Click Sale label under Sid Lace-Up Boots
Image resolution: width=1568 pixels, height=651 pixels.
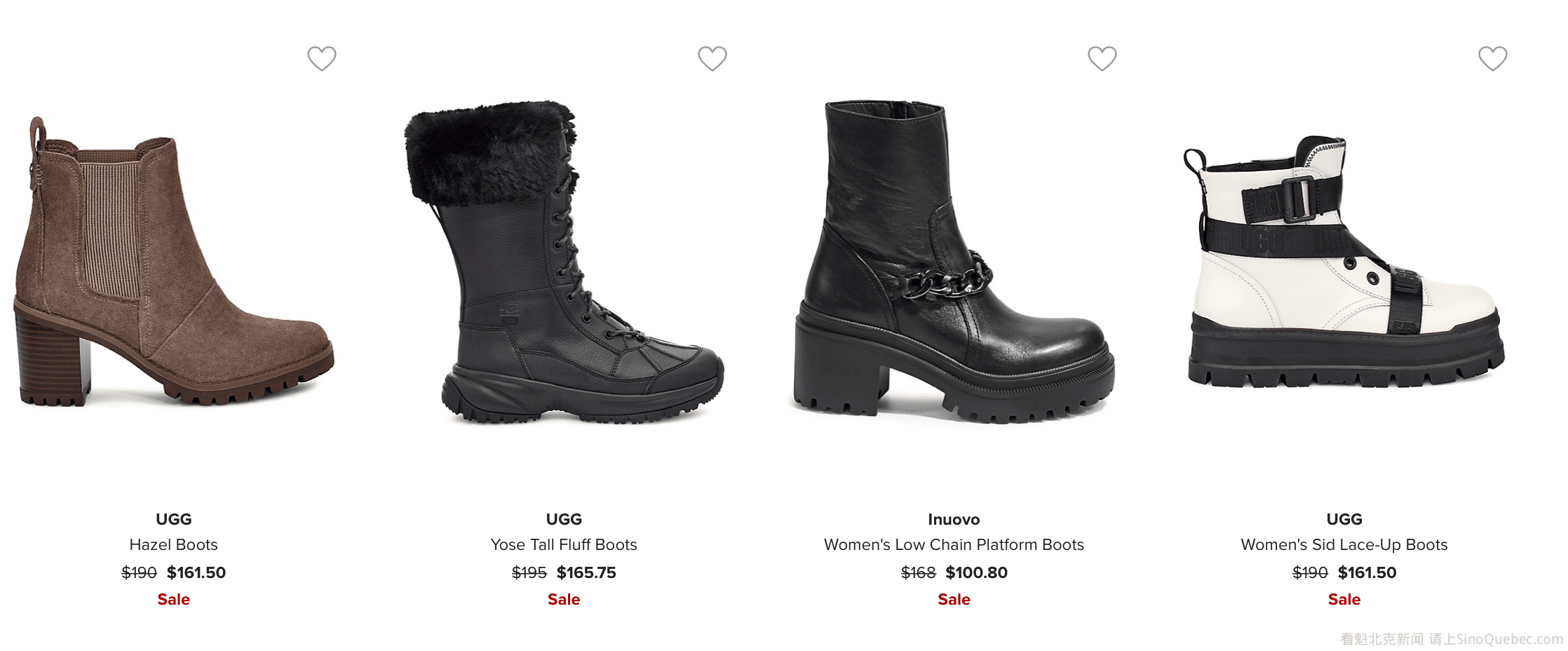[1344, 599]
